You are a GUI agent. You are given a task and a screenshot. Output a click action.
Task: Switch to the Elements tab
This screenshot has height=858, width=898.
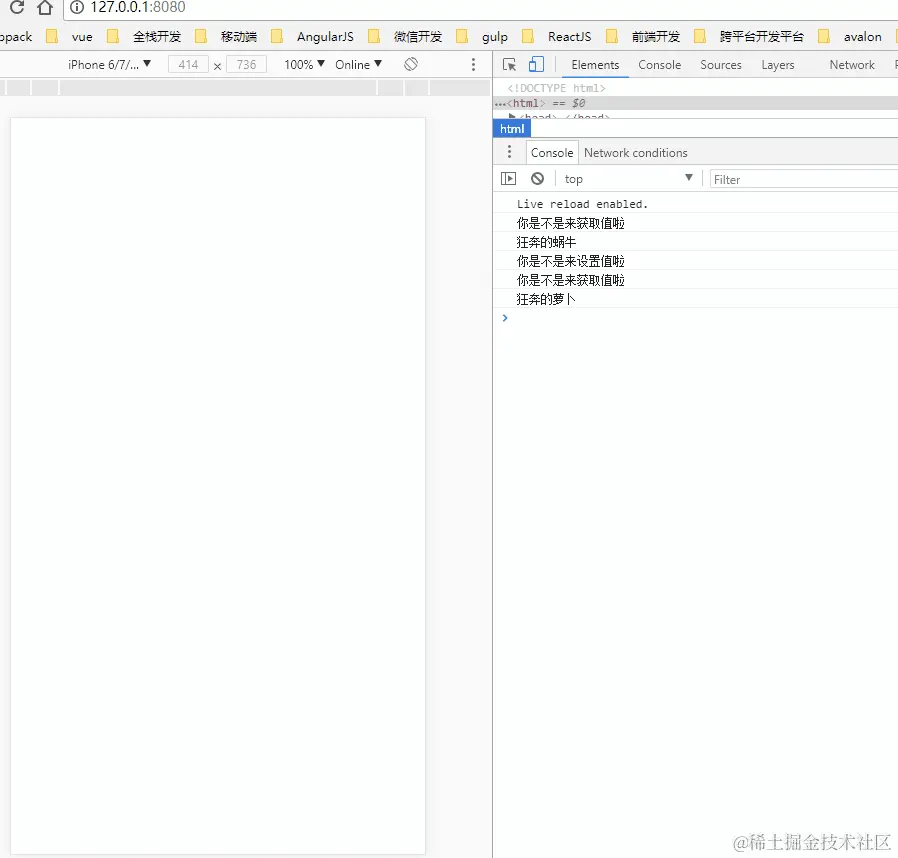point(595,65)
